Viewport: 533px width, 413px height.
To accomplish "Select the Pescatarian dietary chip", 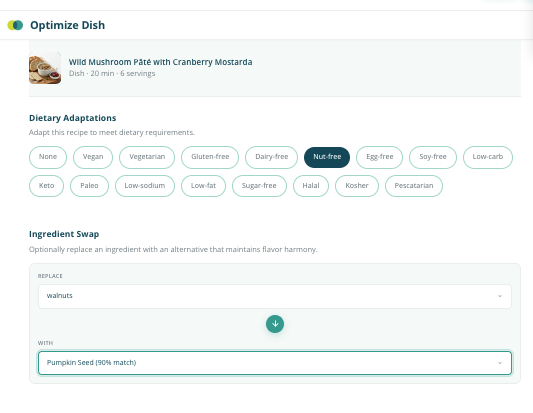I will tap(414, 186).
